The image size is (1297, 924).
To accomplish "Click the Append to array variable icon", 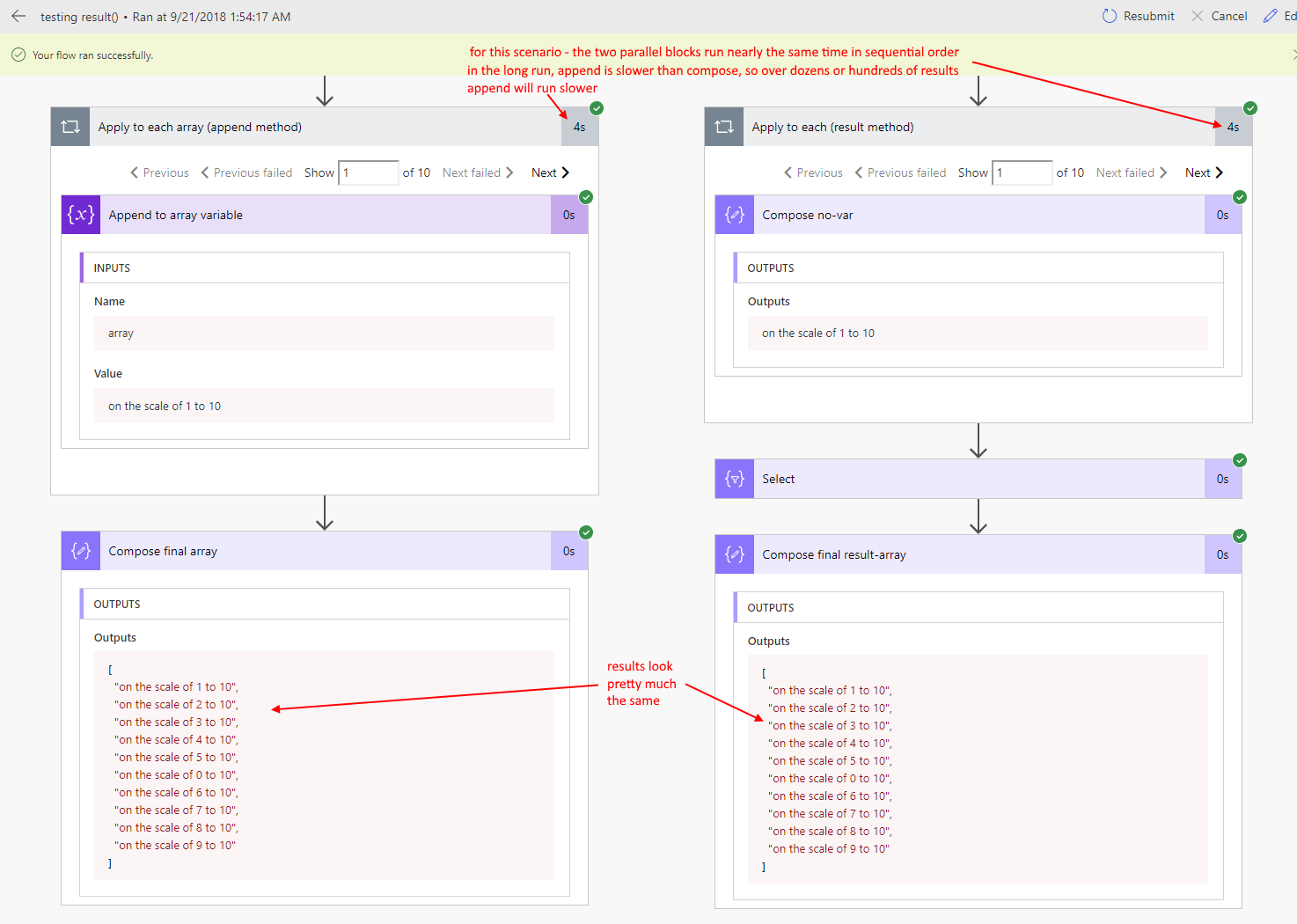I will tap(81, 215).
